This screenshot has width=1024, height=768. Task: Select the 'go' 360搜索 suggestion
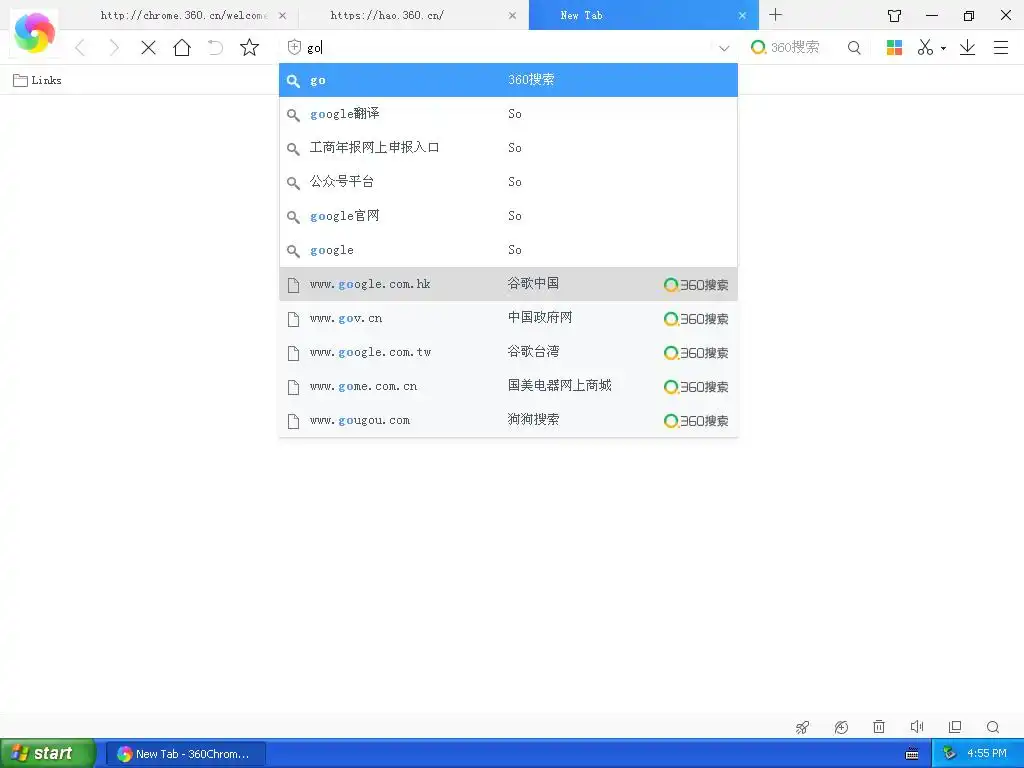point(508,80)
